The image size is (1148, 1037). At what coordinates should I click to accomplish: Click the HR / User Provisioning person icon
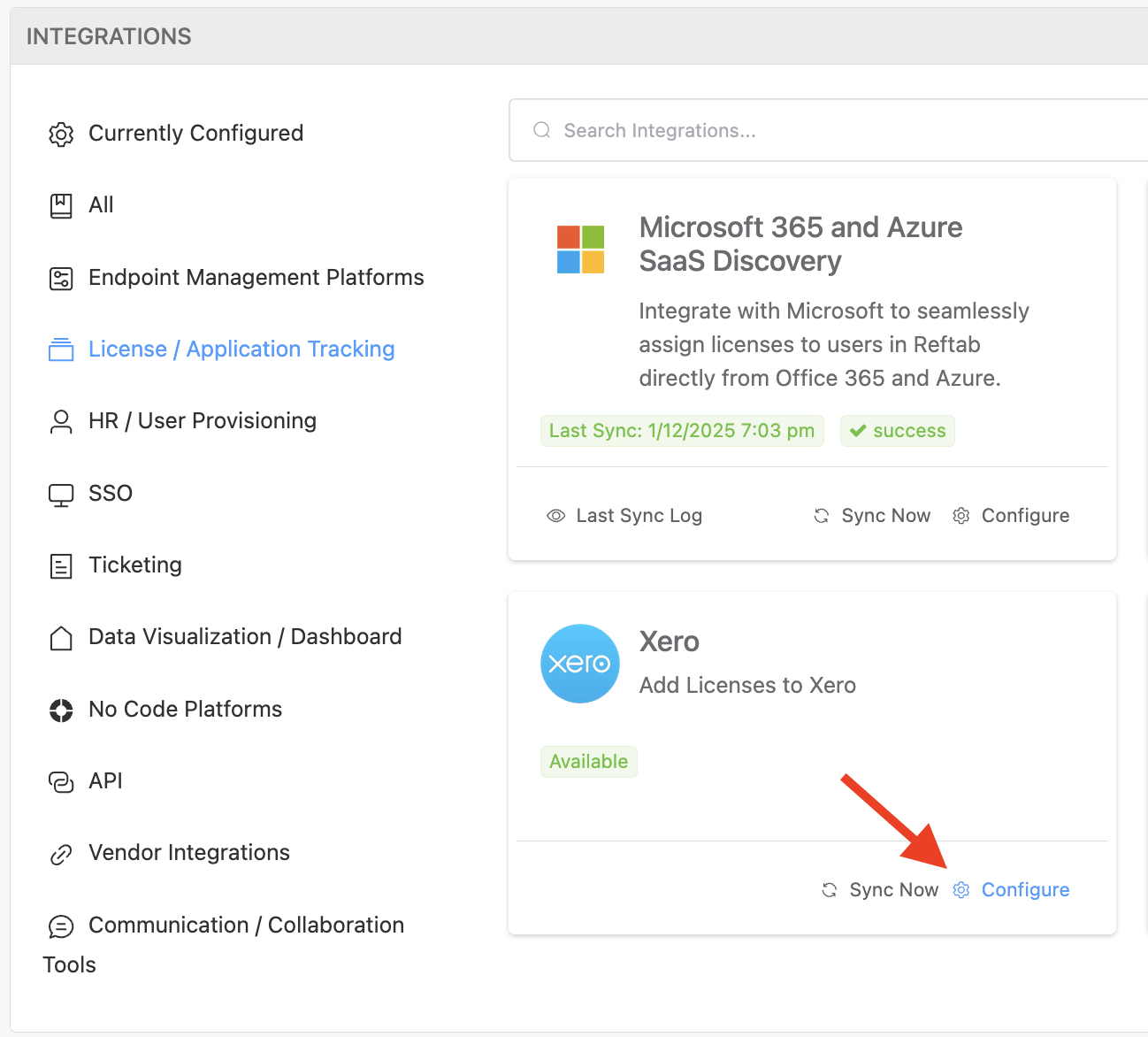coord(61,422)
